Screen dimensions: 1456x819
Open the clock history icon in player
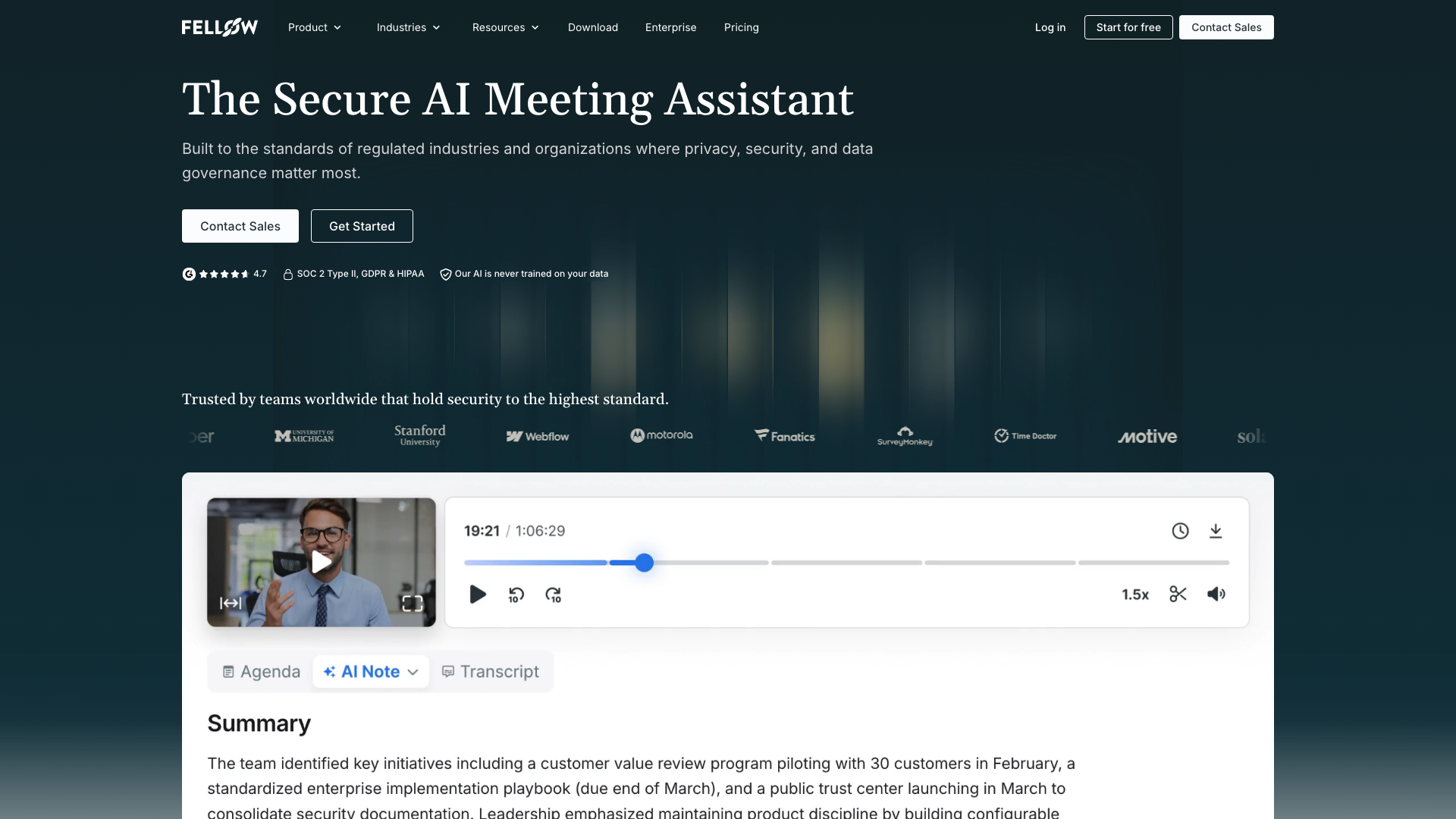pos(1180,531)
